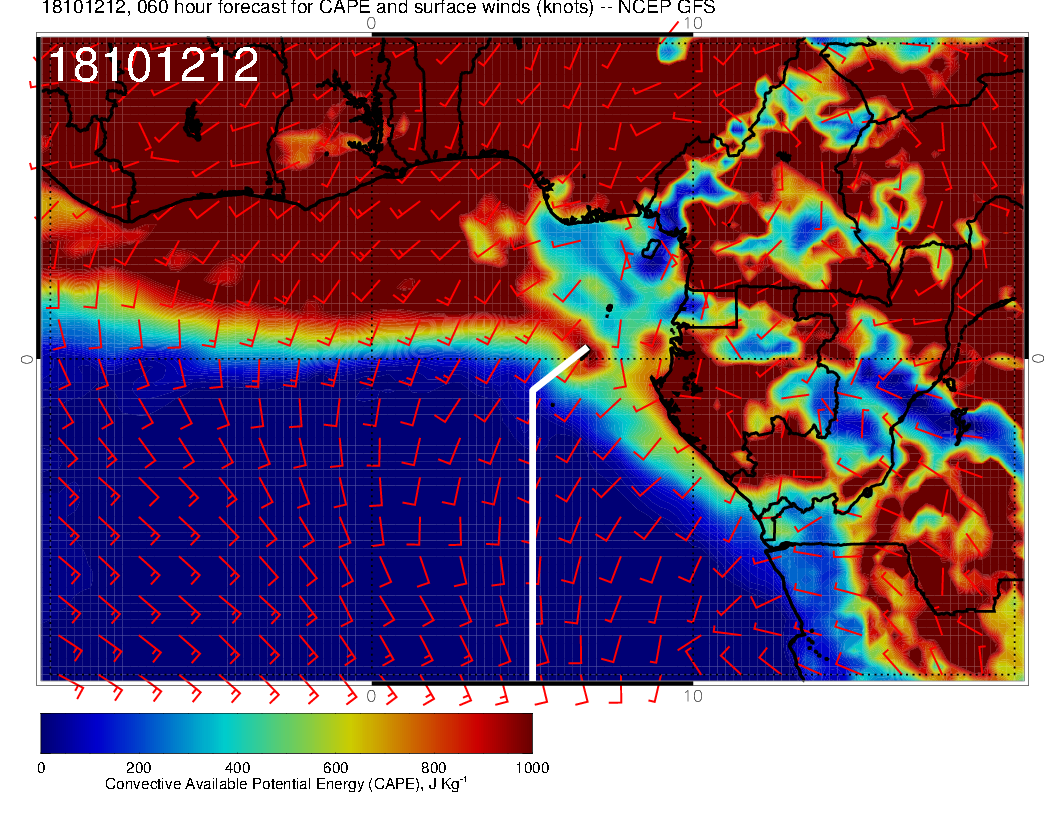Click the black lake outline in the upper-left land area
Image resolution: width=1056 pixels, height=816 pixels.
[x=192, y=122]
